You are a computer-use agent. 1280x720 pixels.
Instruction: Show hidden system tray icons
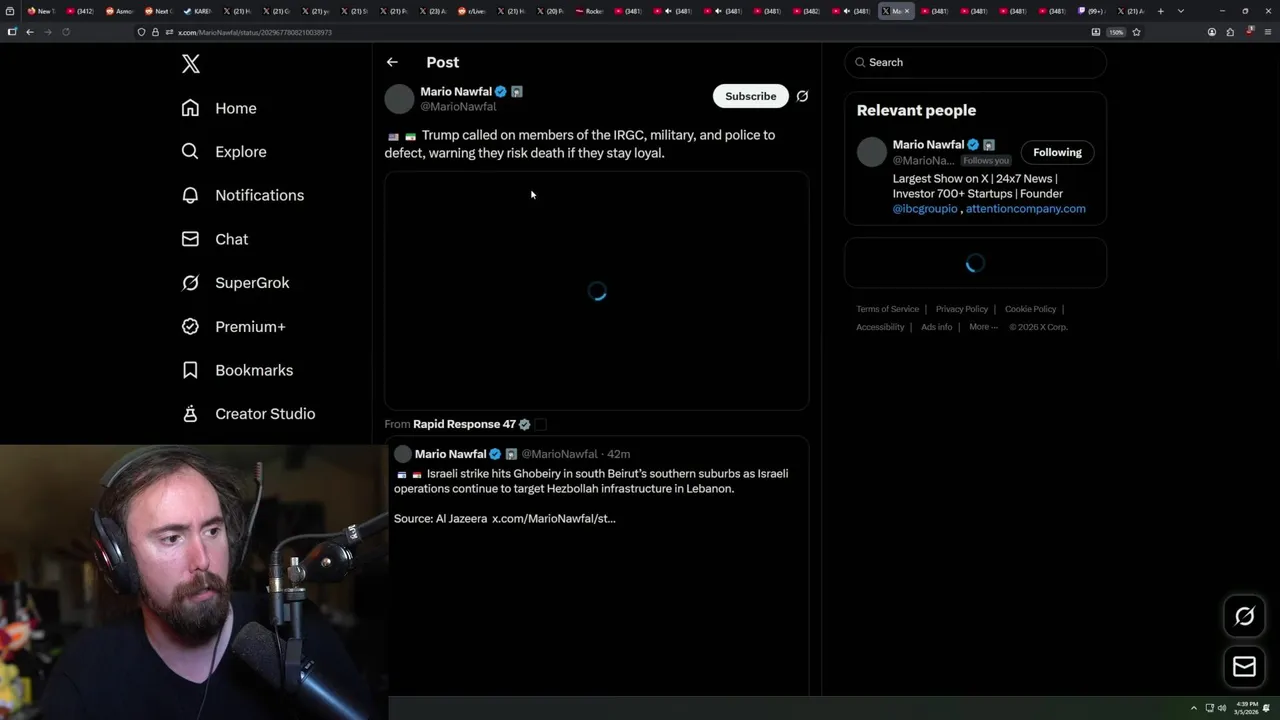pos(1193,708)
